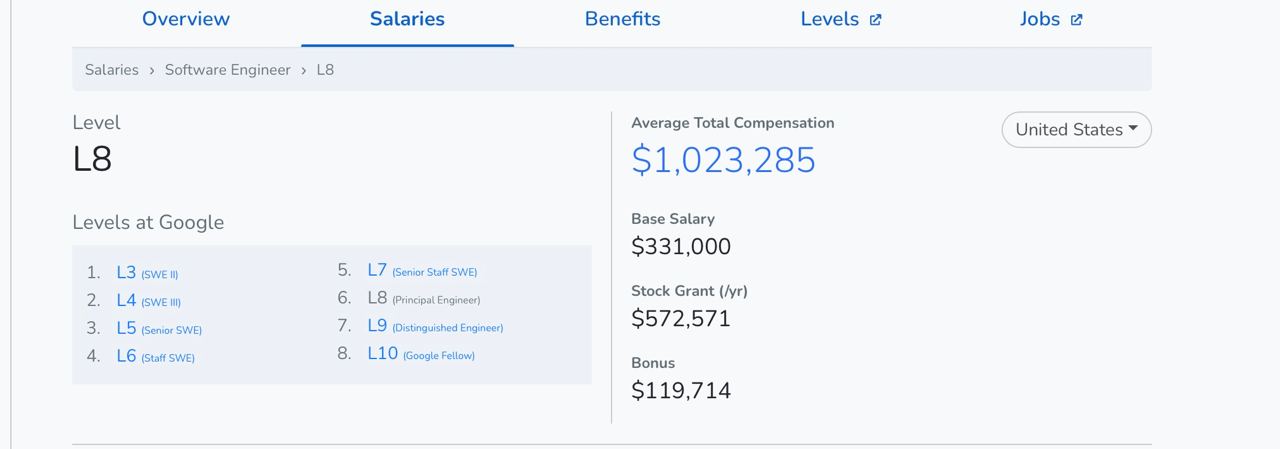Click the $572,571 stock grant value
This screenshot has width=1280, height=449.
681,318
